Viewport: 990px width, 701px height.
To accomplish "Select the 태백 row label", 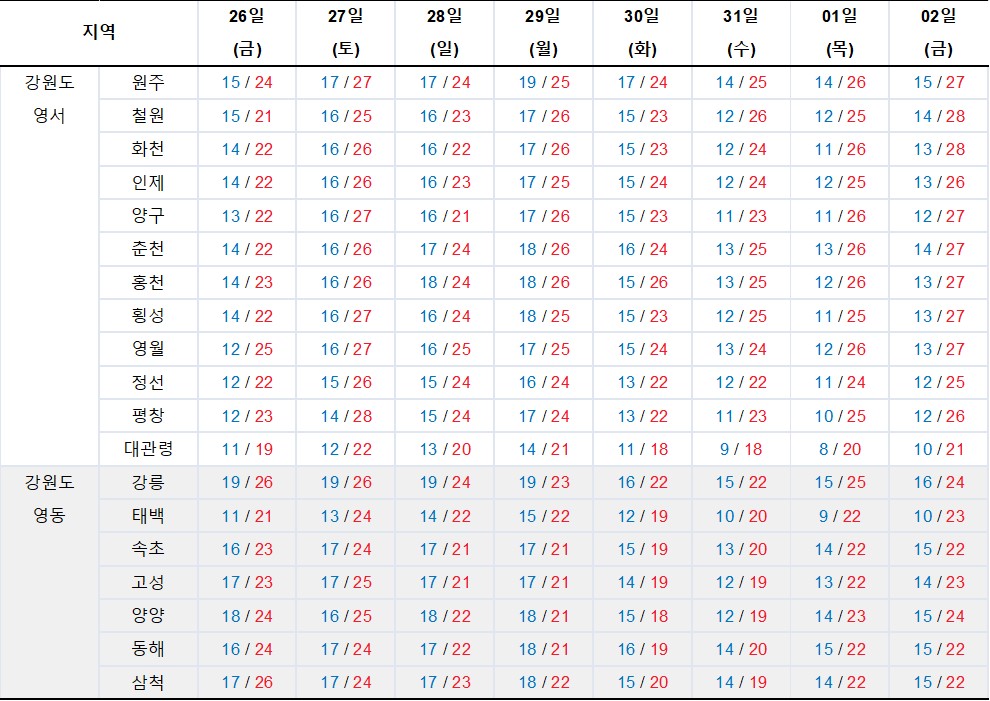I will pos(148,516).
